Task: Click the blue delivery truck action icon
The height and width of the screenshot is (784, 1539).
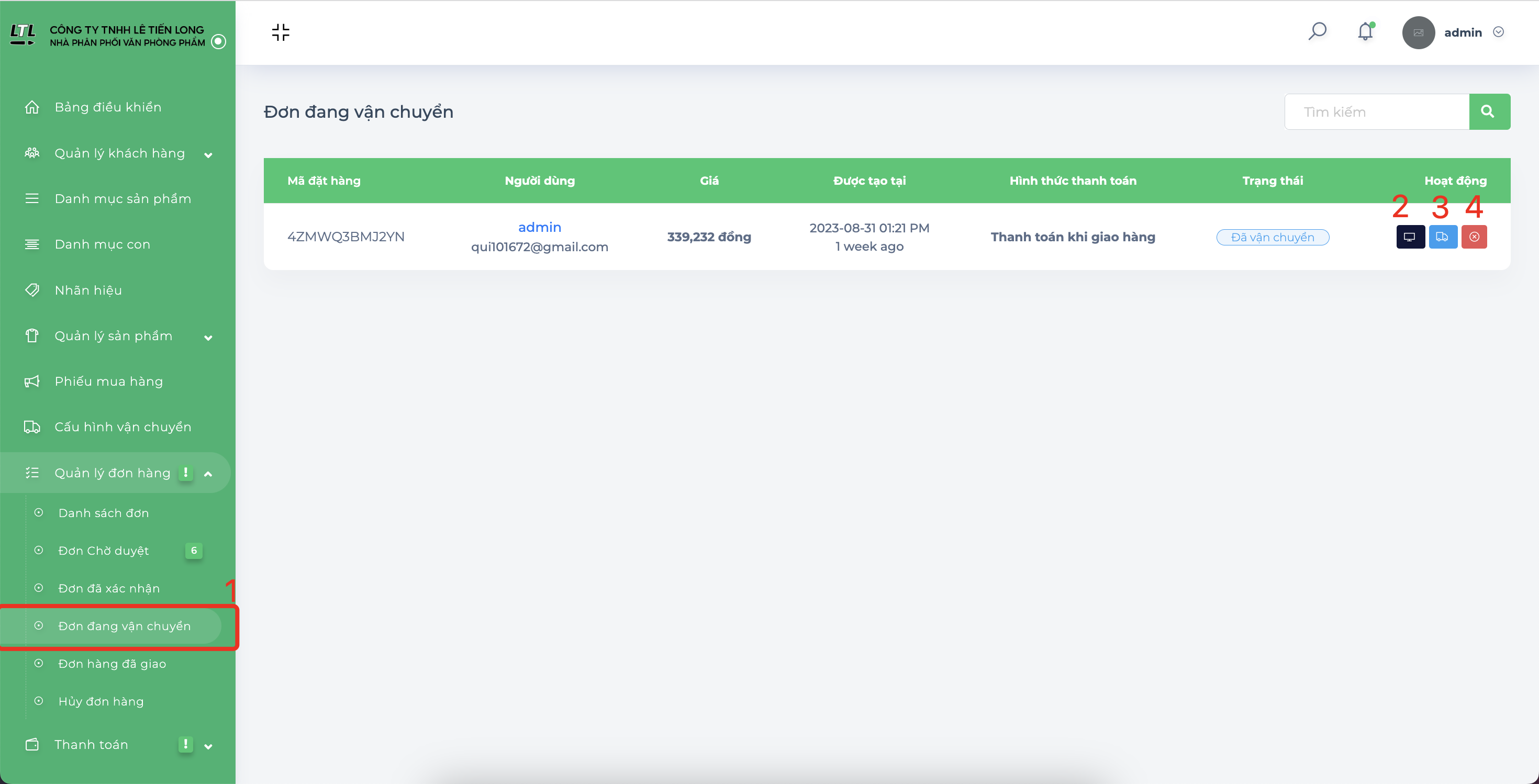Action: pyautogui.click(x=1442, y=237)
